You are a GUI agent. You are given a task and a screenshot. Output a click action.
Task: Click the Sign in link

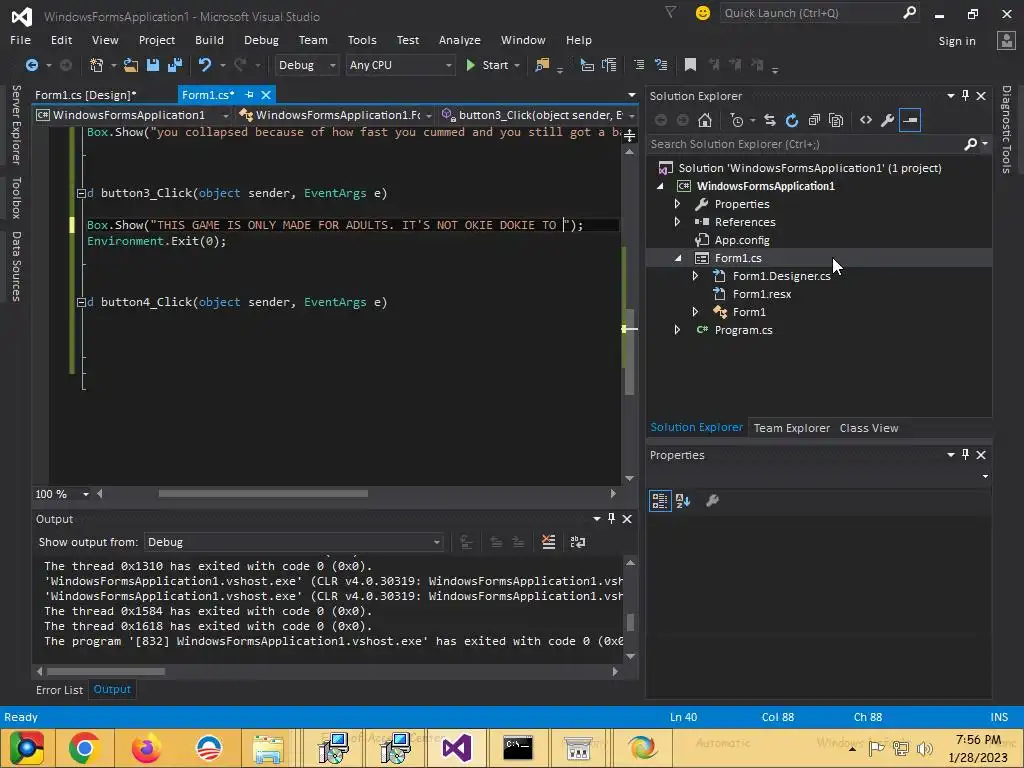[957, 40]
